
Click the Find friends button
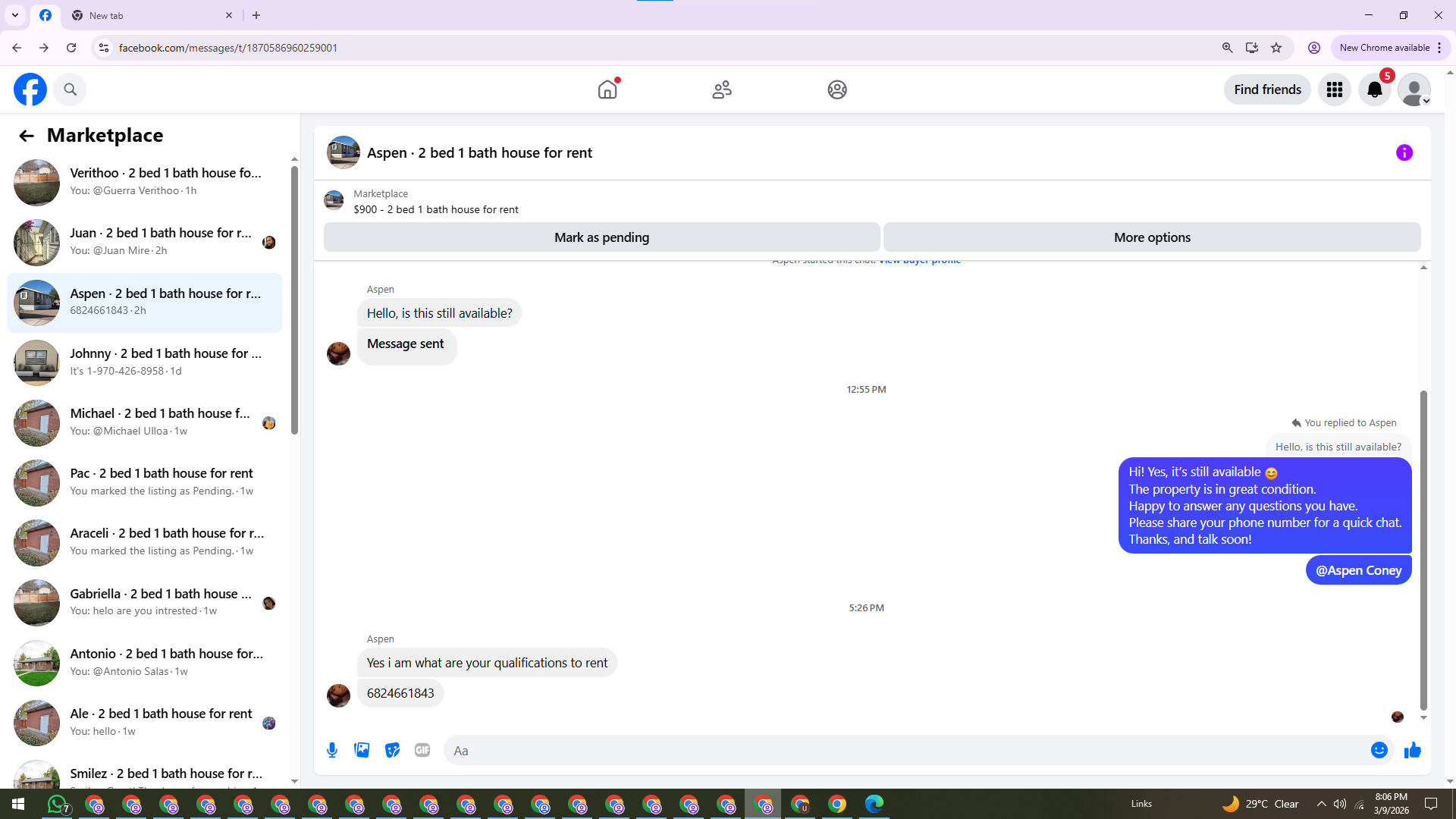(1266, 90)
